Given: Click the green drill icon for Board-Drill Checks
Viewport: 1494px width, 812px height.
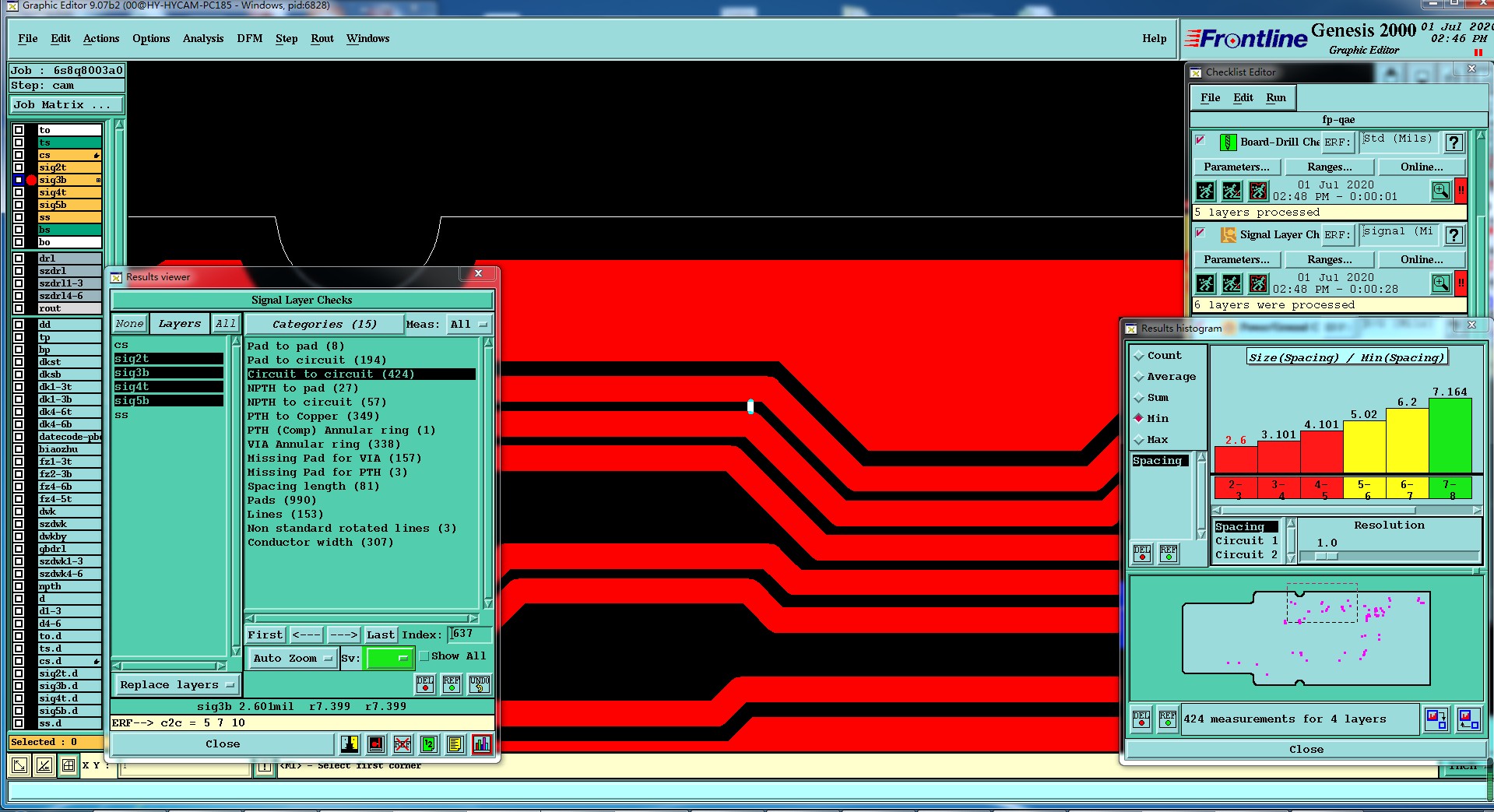Looking at the screenshot, I should [x=1228, y=142].
